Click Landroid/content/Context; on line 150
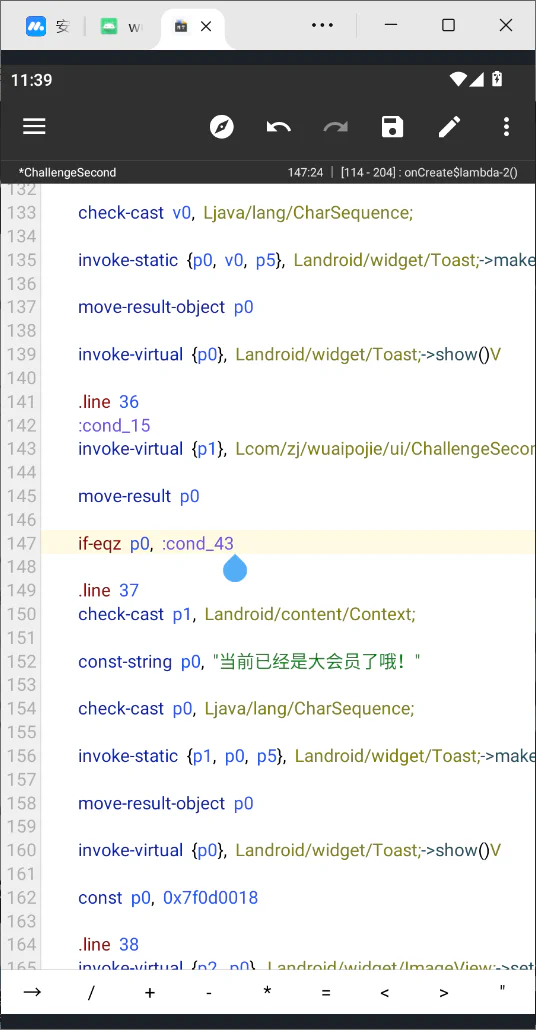536x1030 pixels. pyautogui.click(x=310, y=614)
